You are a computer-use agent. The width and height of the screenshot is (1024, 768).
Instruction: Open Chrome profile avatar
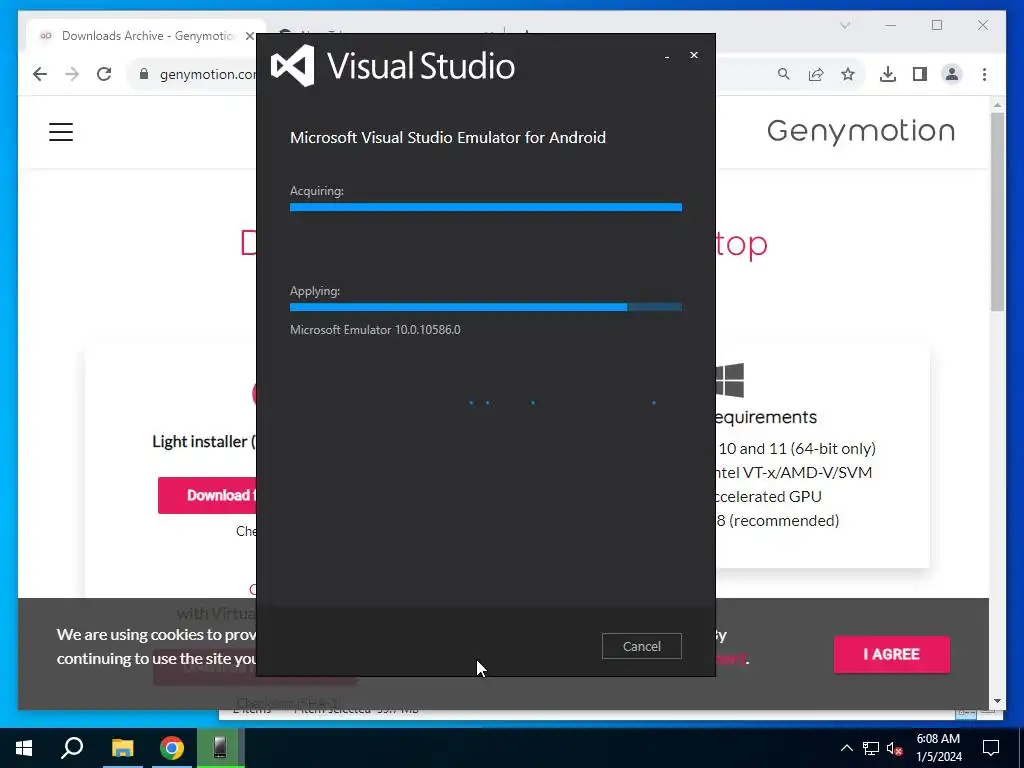click(952, 74)
